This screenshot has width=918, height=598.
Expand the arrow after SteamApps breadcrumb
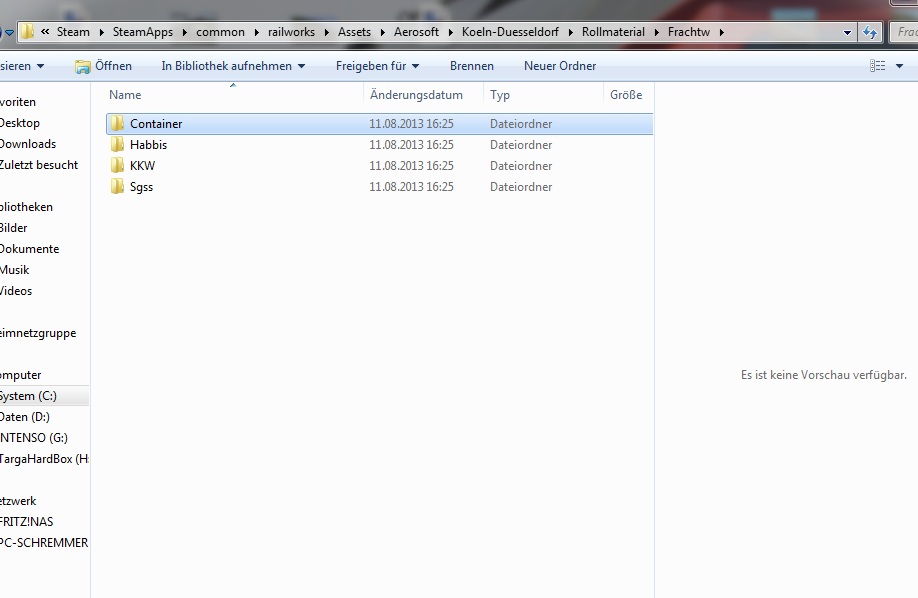click(184, 32)
